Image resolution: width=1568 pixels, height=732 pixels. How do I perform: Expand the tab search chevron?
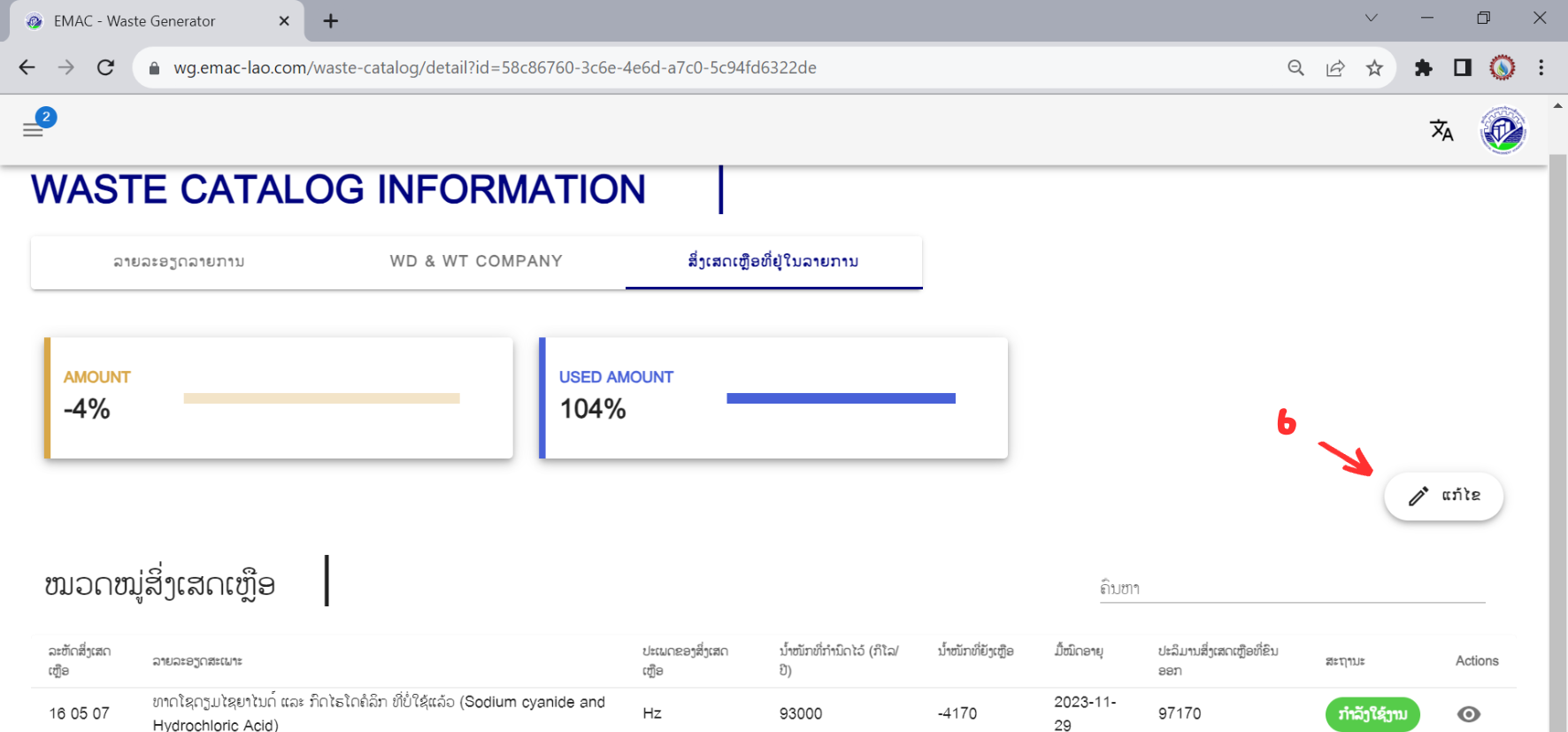(1371, 19)
